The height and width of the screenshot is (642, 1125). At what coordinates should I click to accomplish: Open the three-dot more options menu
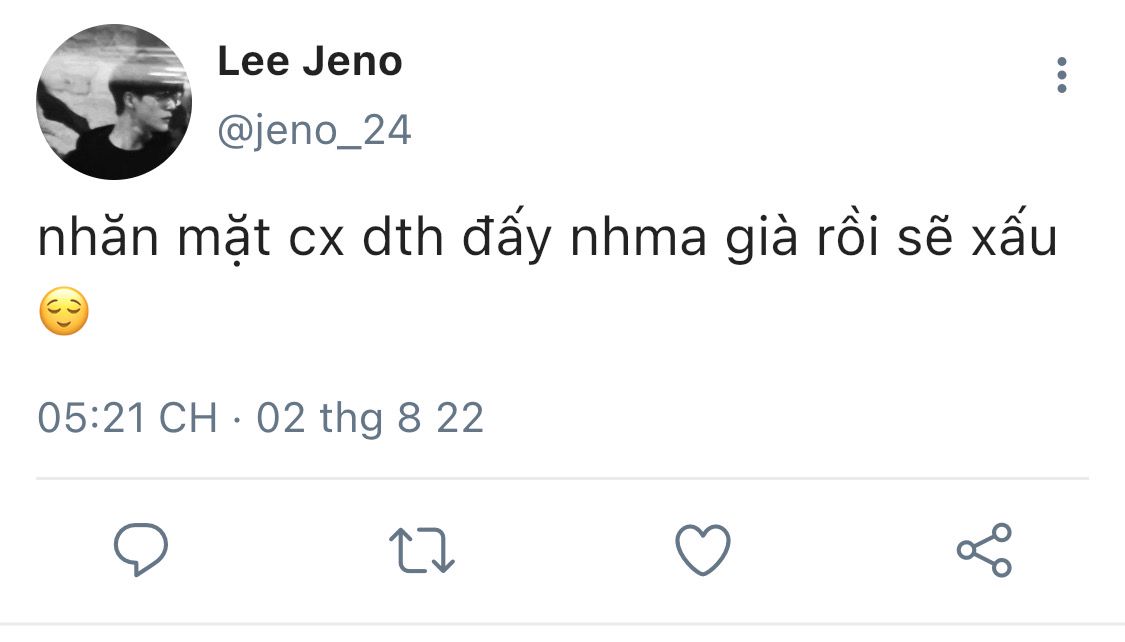coord(1061,76)
